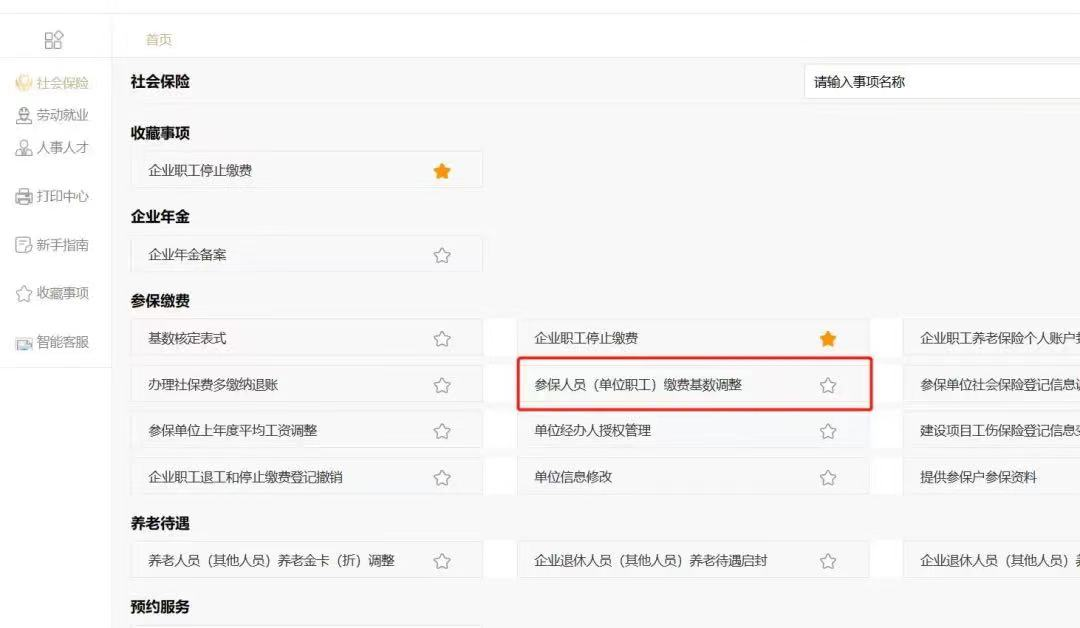1080x628 pixels.
Task: Click the 新手指南 guide icon
Action: [x=24, y=245]
